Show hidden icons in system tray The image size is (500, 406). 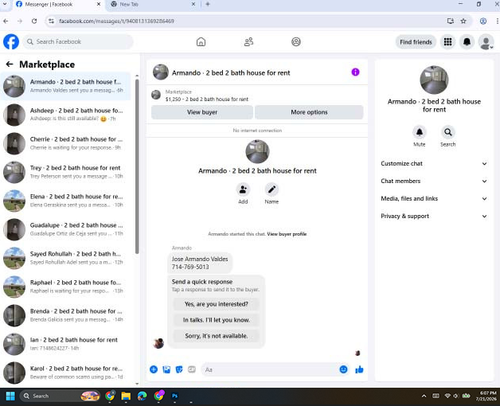click(424, 396)
